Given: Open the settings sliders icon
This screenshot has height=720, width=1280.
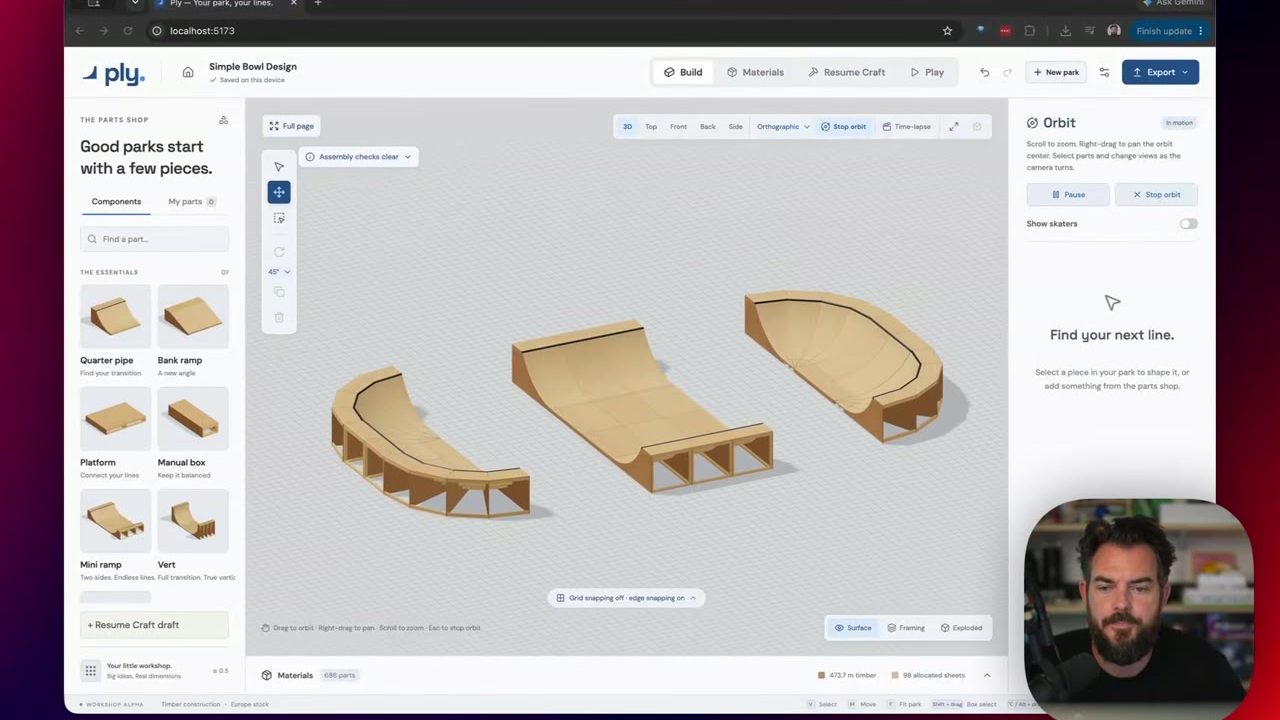Looking at the screenshot, I should [1104, 72].
